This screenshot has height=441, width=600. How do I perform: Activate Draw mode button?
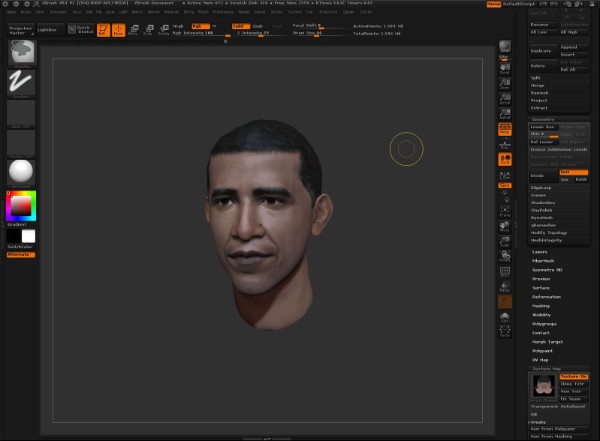pos(119,30)
